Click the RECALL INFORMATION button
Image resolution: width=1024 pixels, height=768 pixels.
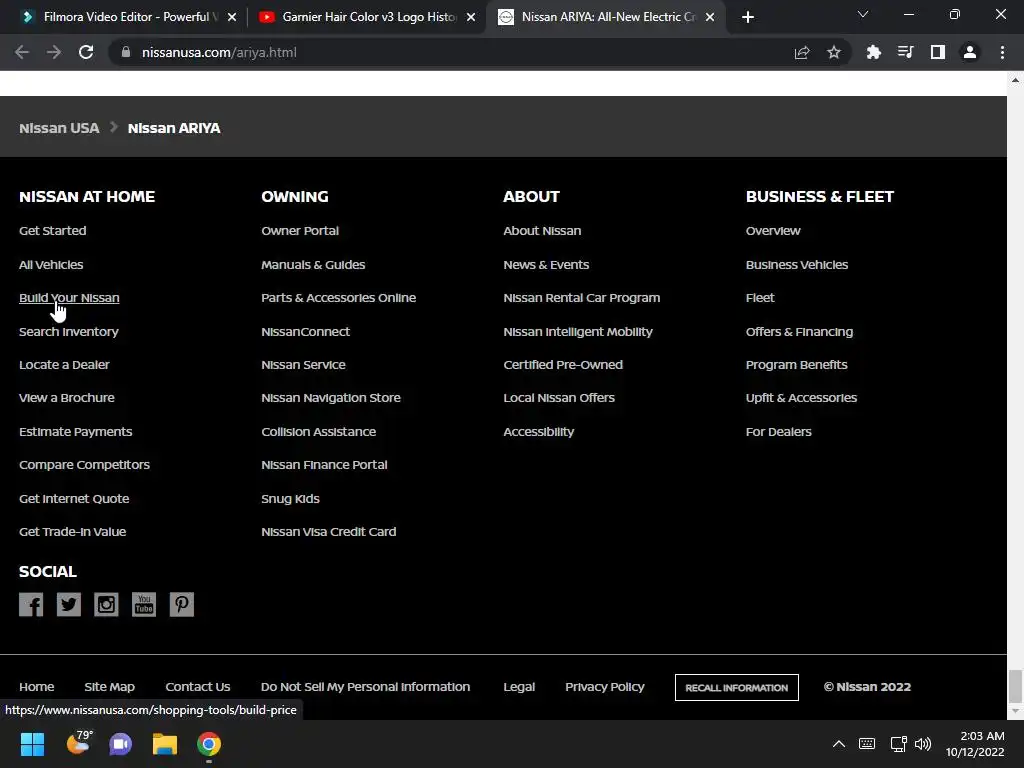click(737, 688)
